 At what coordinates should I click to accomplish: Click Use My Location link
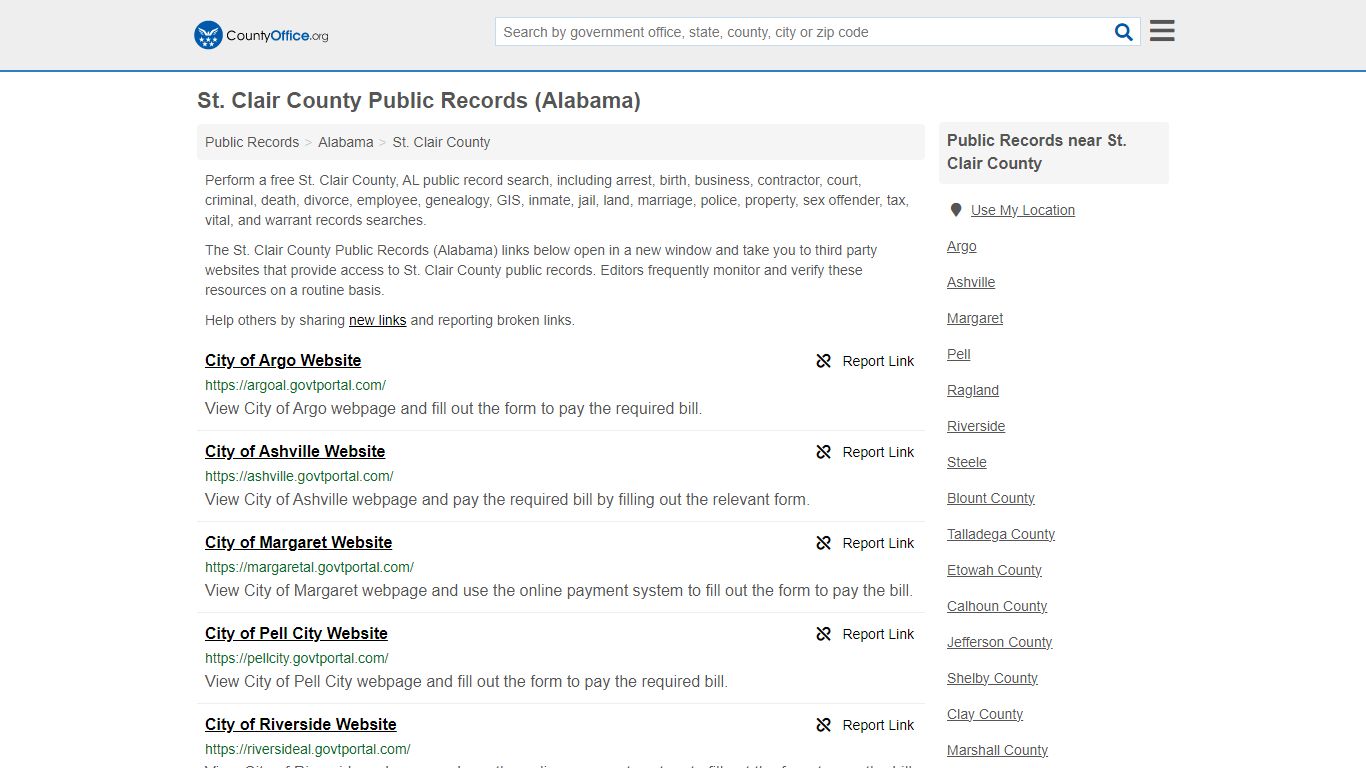coord(1023,210)
